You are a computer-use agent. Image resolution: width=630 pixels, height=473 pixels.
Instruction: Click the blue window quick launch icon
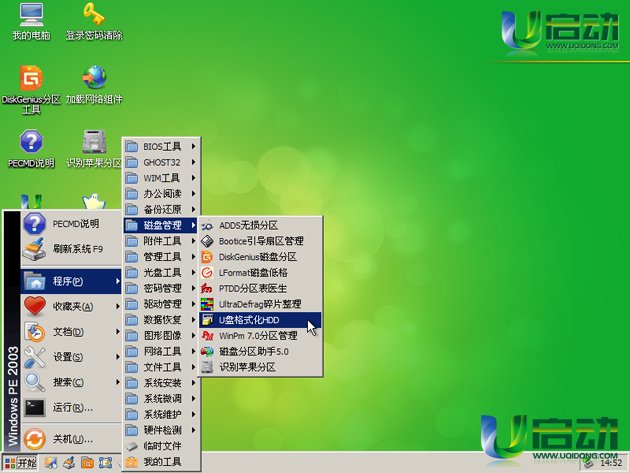(105, 463)
